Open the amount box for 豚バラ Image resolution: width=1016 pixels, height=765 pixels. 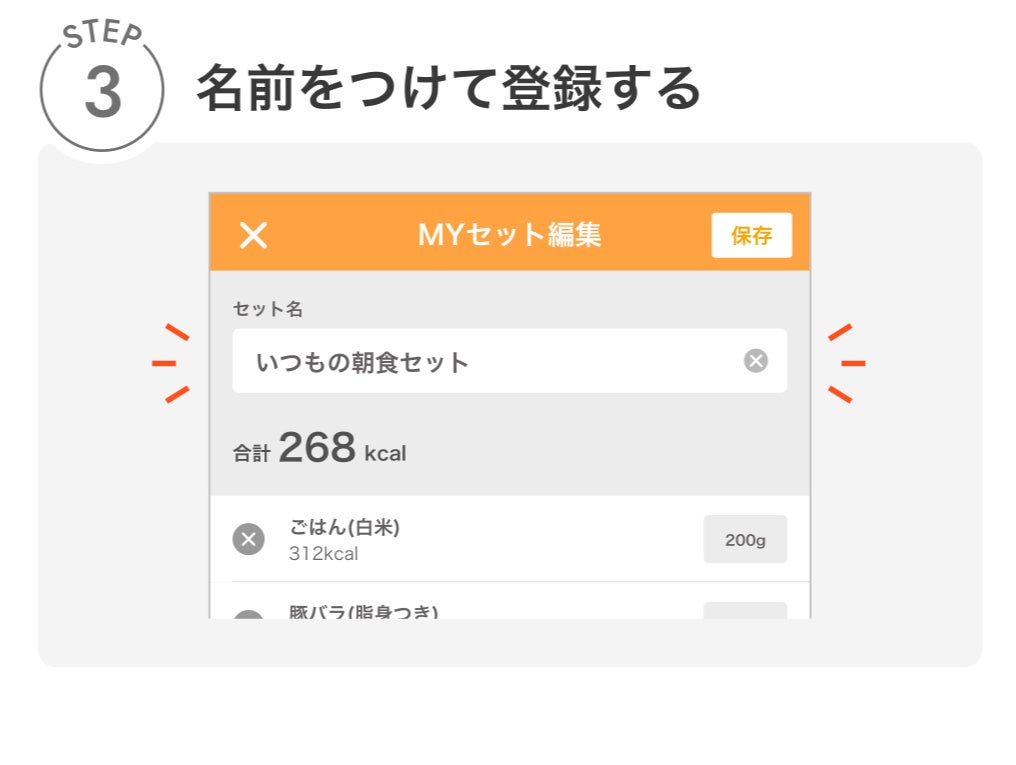click(x=745, y=611)
